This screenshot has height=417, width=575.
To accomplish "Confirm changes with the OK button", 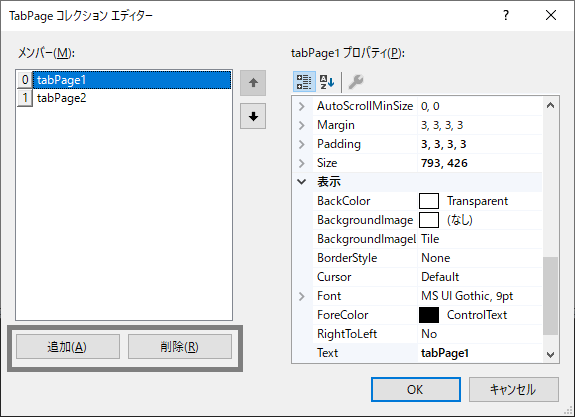I will point(416,389).
